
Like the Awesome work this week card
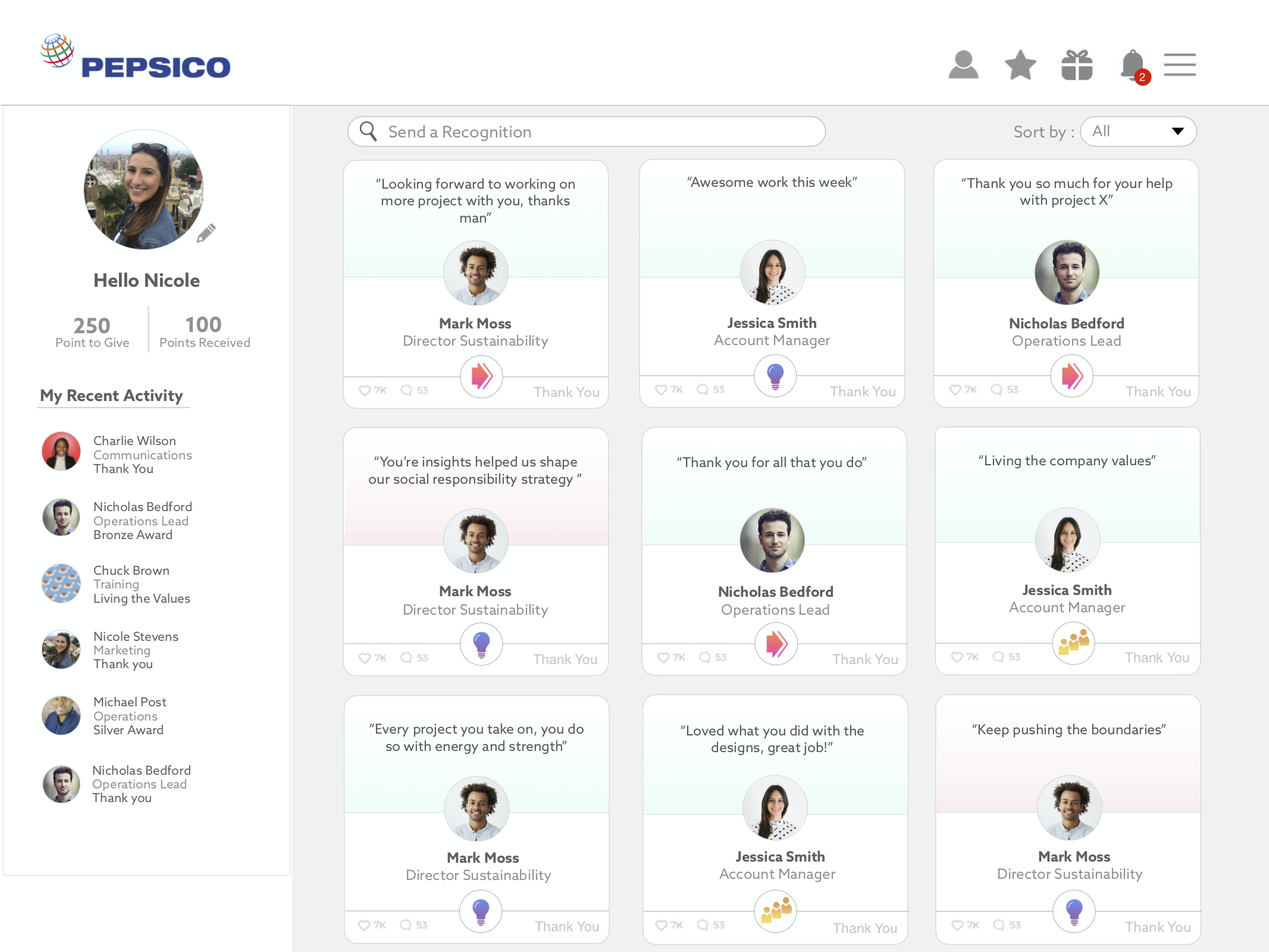pos(661,390)
